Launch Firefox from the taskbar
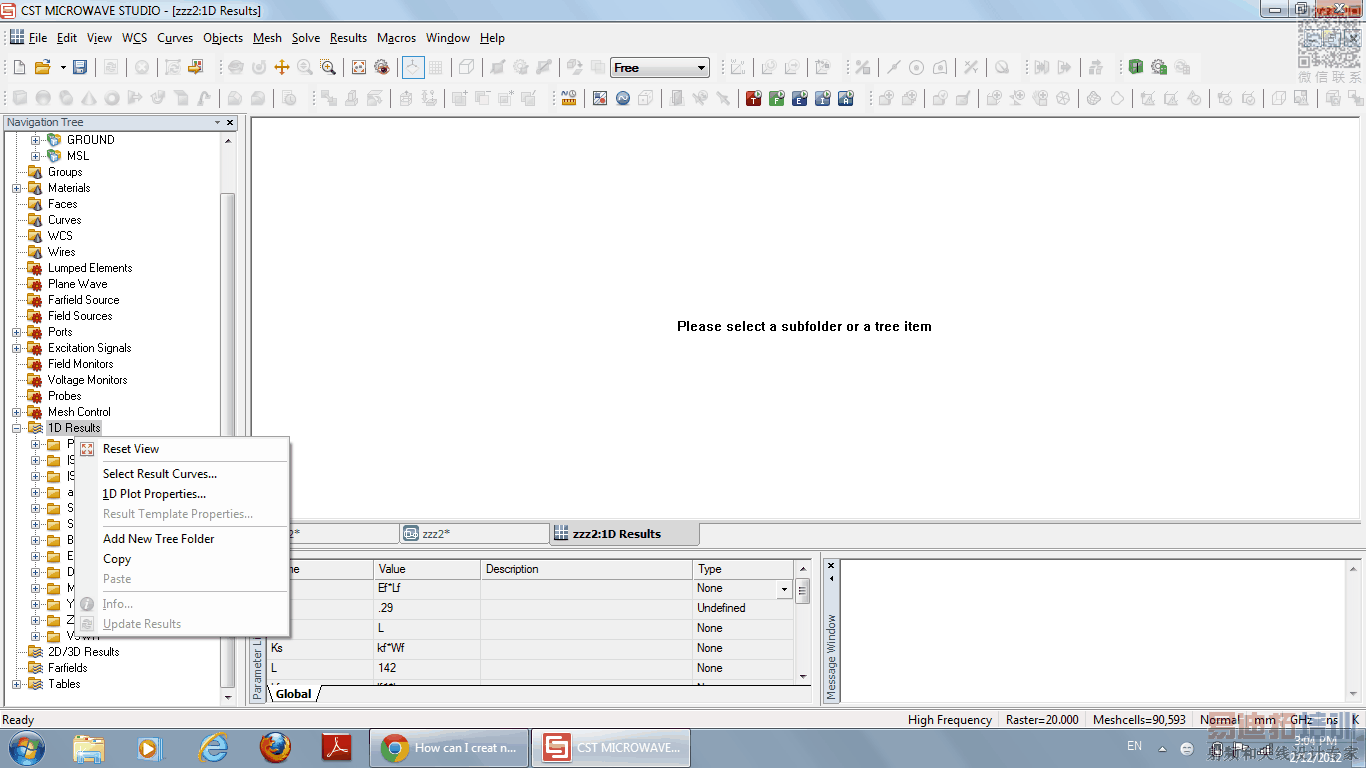This screenshot has width=1366, height=768. pyautogui.click(x=275, y=747)
